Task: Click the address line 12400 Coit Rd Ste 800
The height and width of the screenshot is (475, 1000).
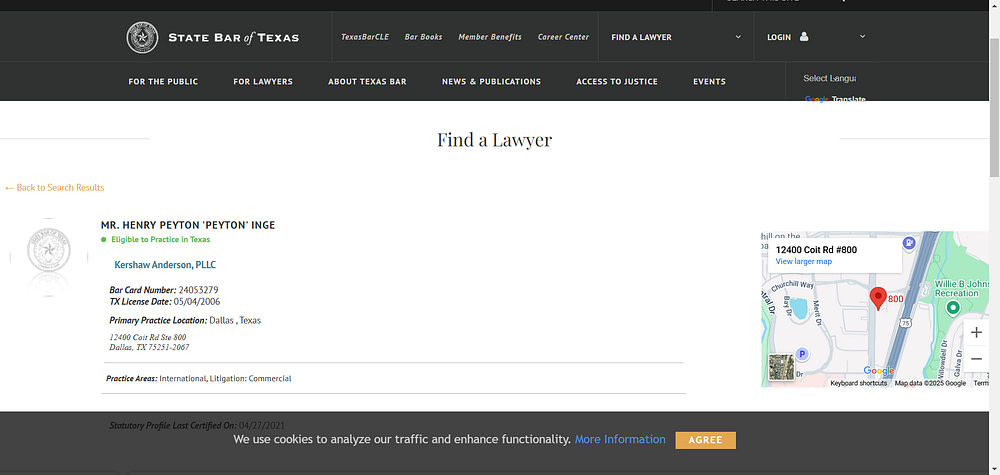Action: [147, 337]
